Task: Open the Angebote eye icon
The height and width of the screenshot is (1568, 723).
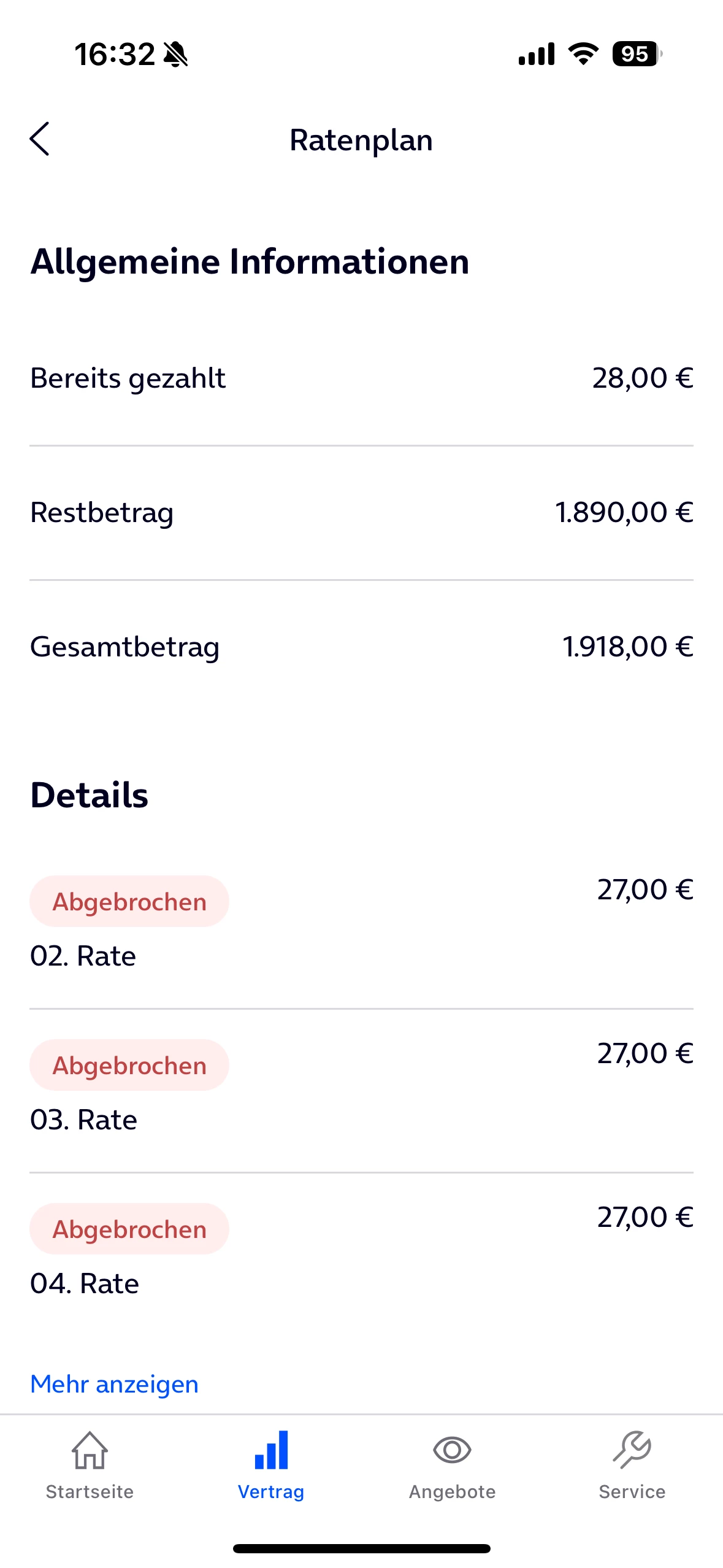Action: [x=452, y=1450]
